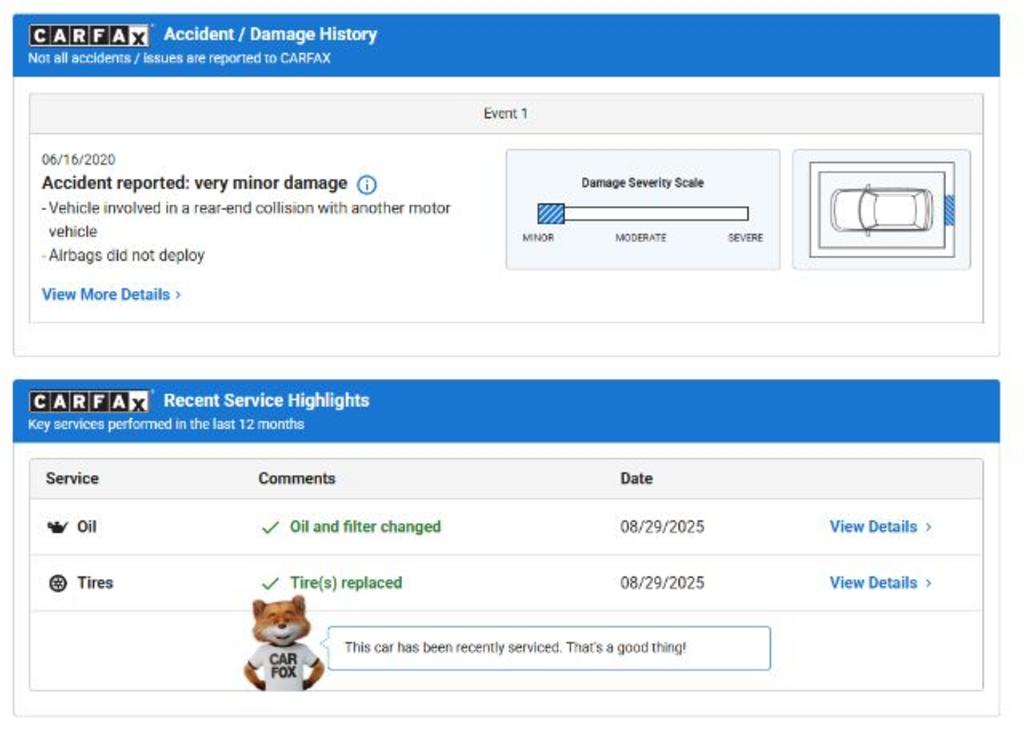Open View Details for the Oil service
This screenshot has height=730, width=1024.
873,527
